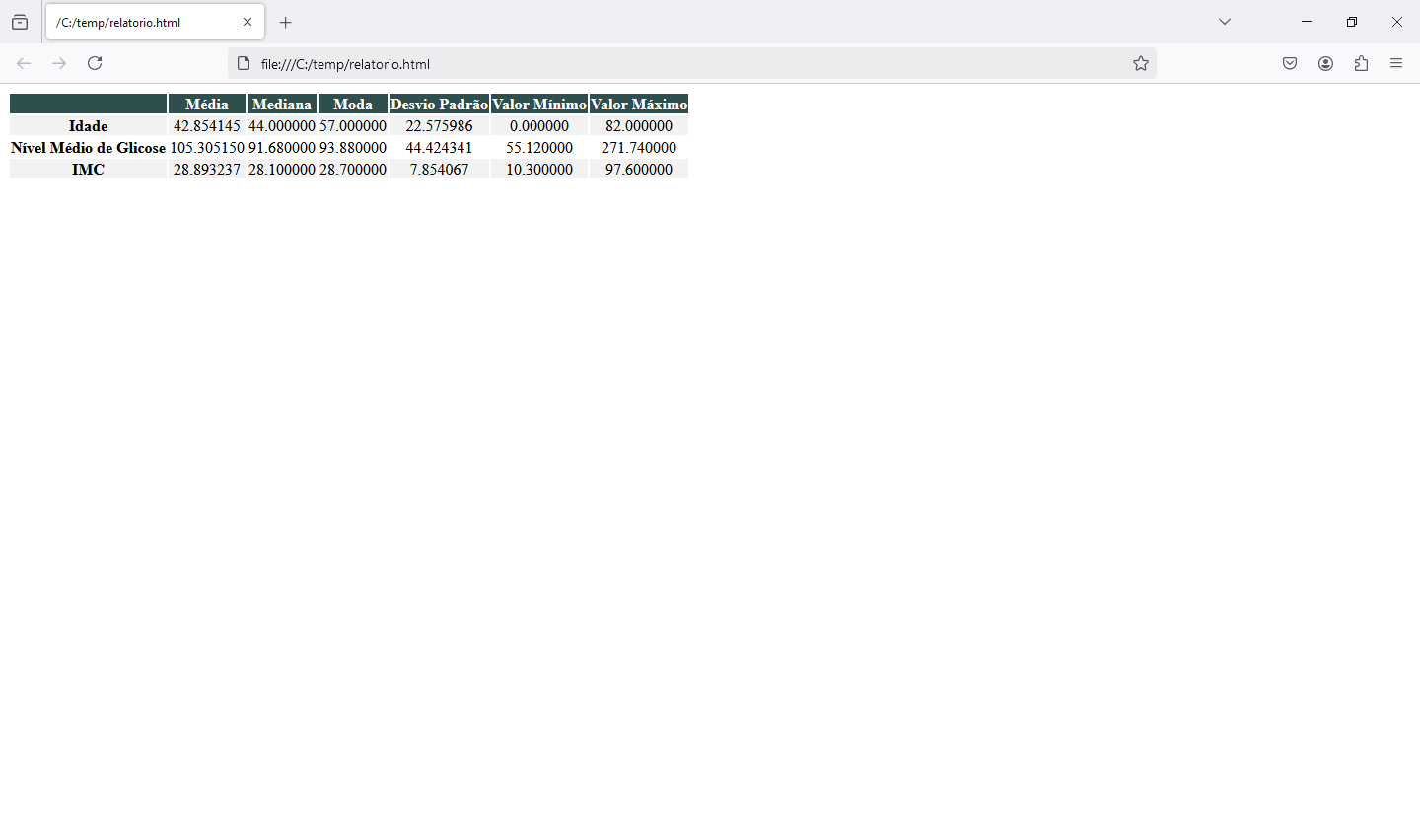Click the Desvio Padrão column header

(x=439, y=105)
